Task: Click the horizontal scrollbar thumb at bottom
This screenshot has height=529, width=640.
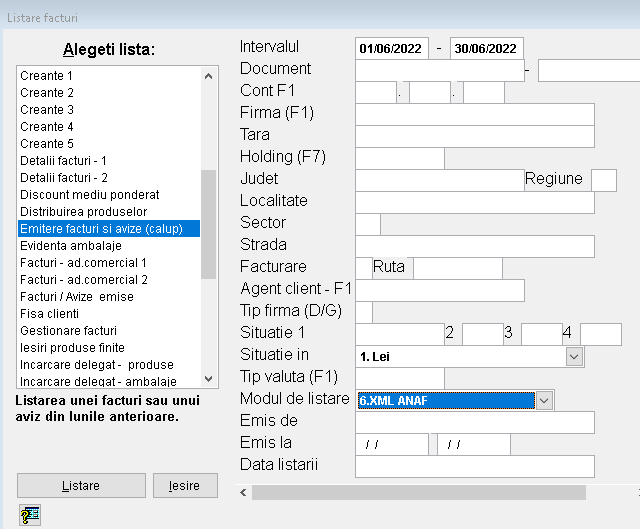Action: 419,493
